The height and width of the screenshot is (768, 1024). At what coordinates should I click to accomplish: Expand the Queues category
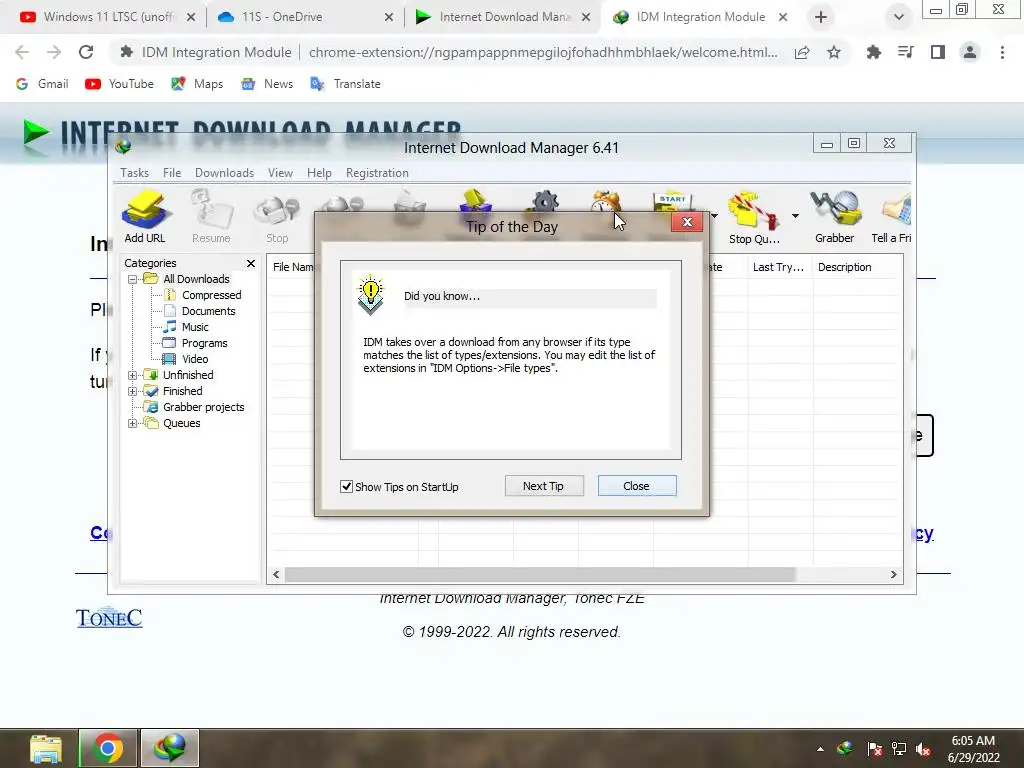point(133,423)
